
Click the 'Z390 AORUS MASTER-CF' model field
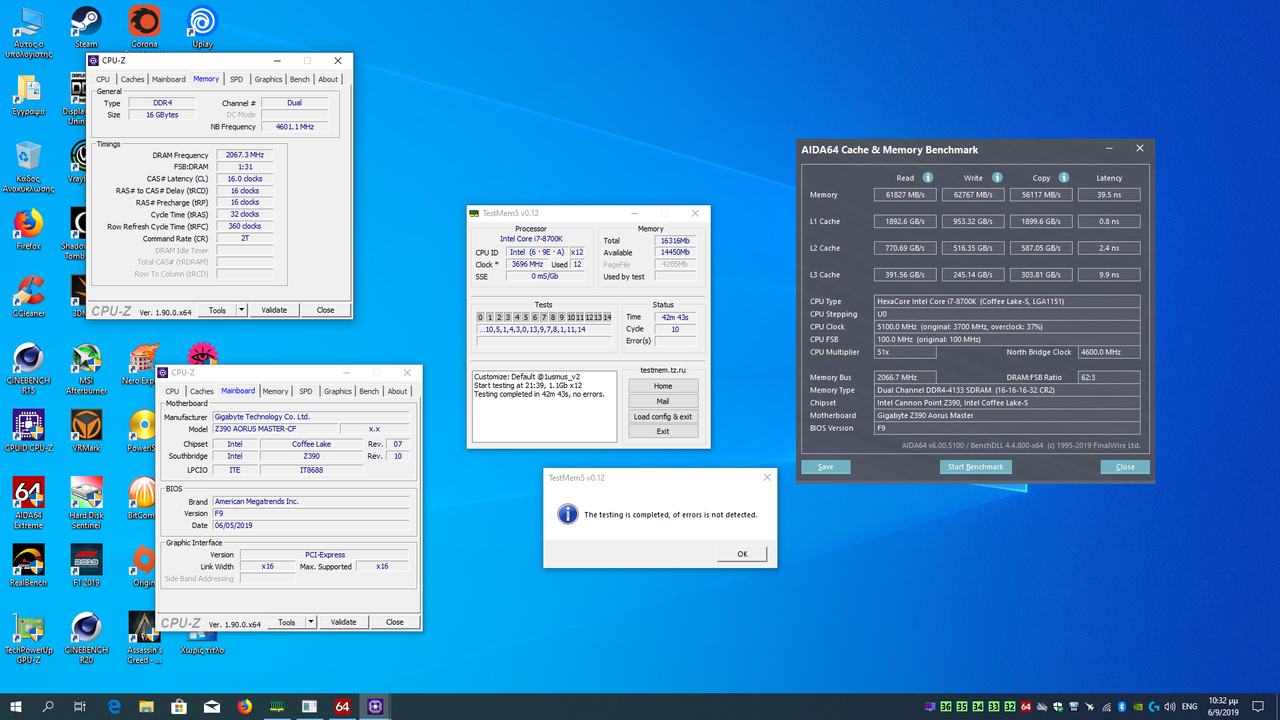275,428
